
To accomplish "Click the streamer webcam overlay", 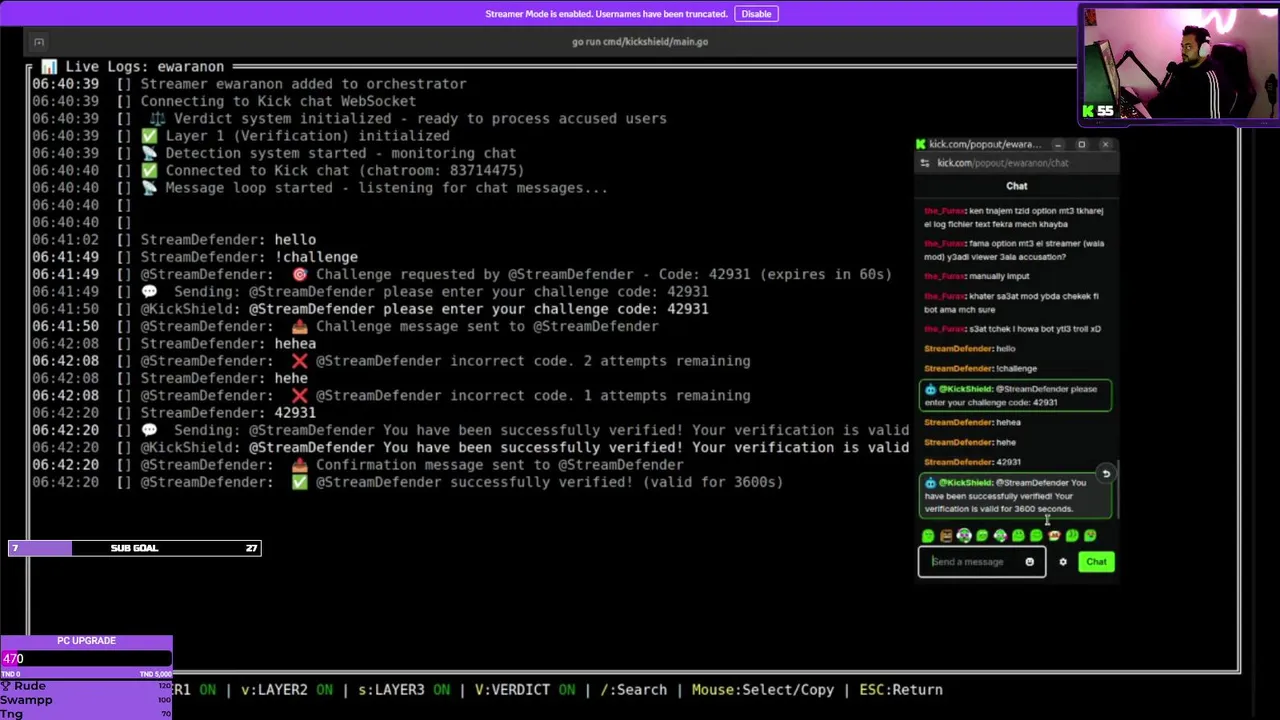I will [x=1178, y=65].
